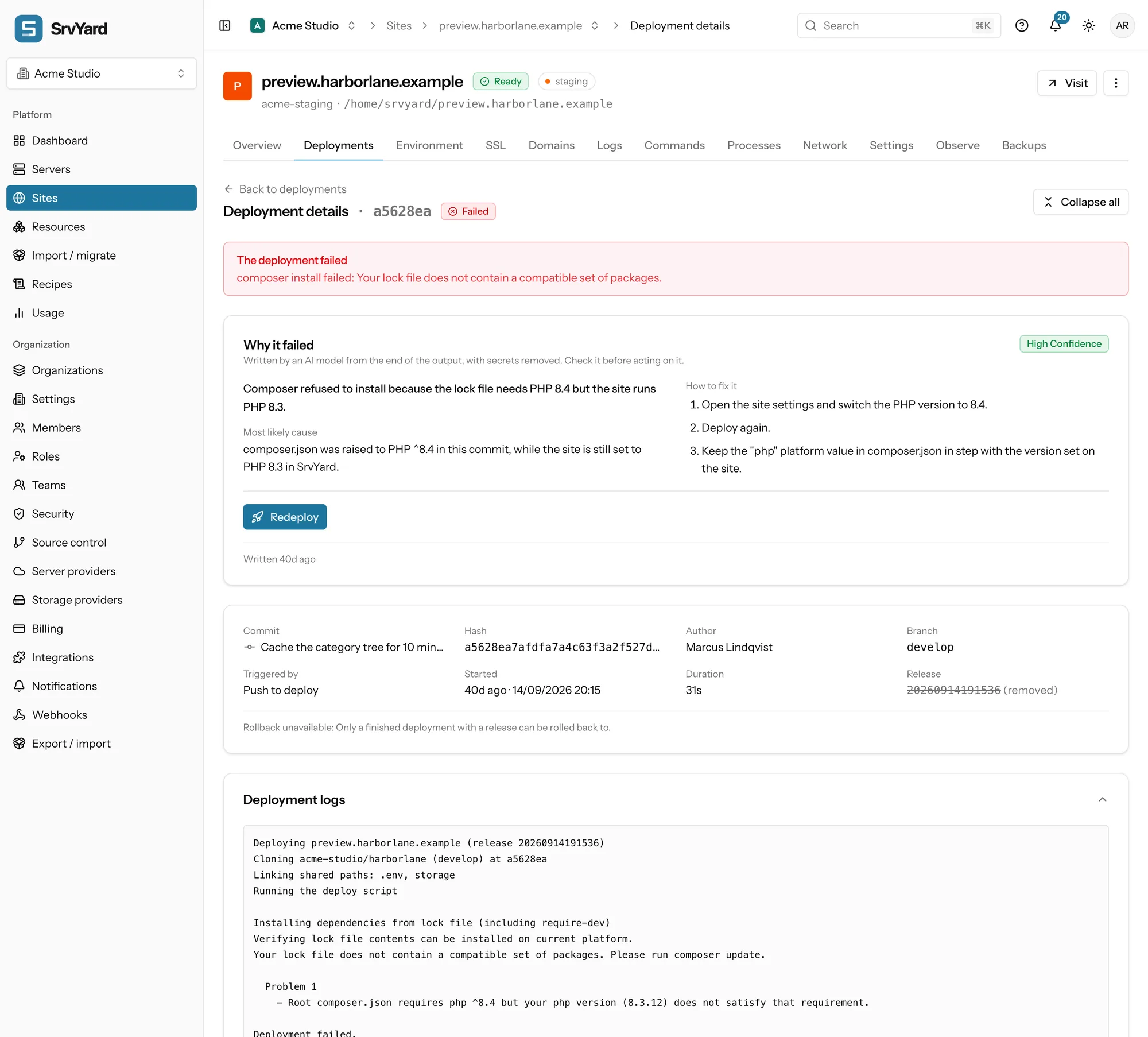Viewport: 1148px width, 1037px height.
Task: Open the AR user avatar menu
Action: 1122,26
